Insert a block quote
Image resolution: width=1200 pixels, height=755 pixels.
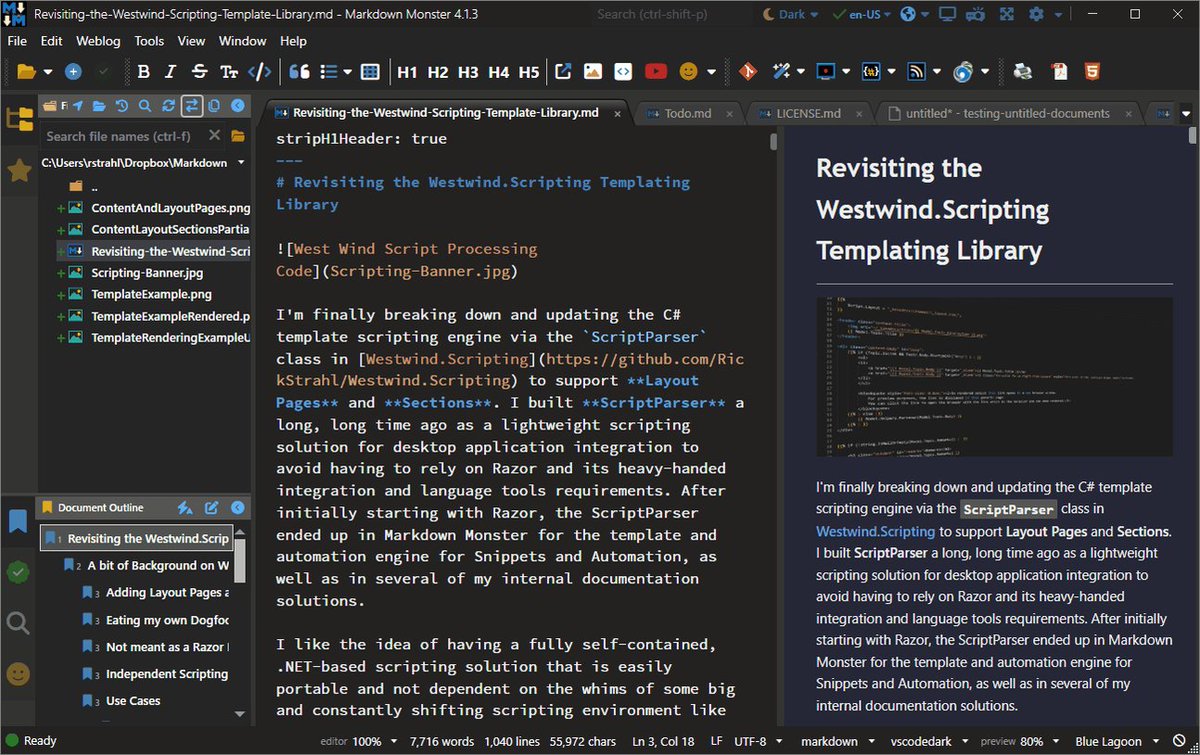(297, 72)
